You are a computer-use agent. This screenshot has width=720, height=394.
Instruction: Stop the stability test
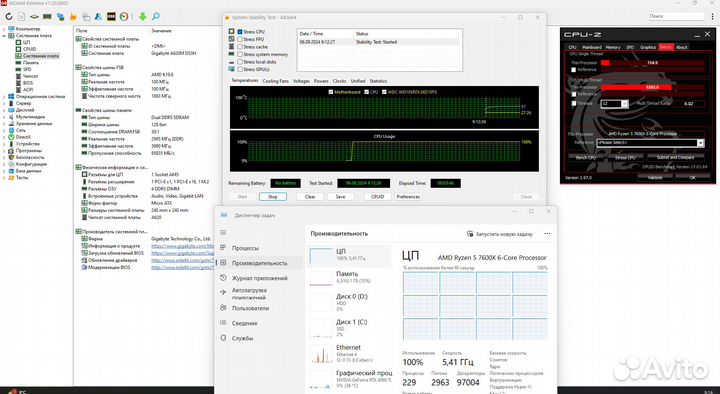[273, 197]
